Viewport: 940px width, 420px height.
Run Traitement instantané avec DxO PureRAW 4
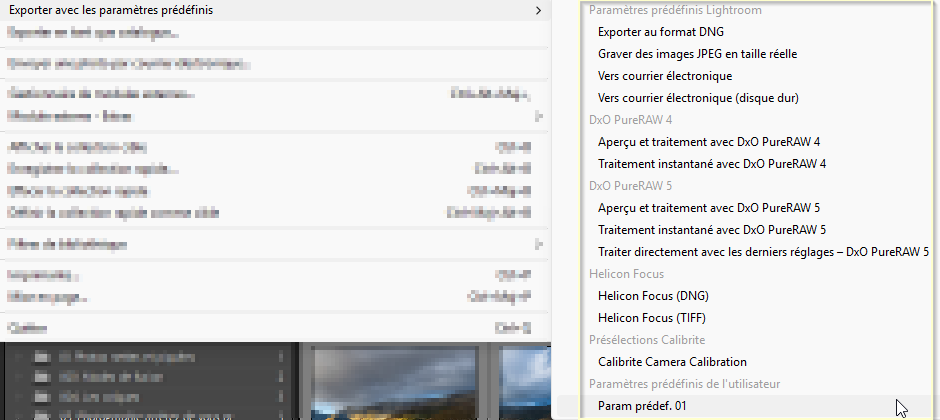(712, 164)
